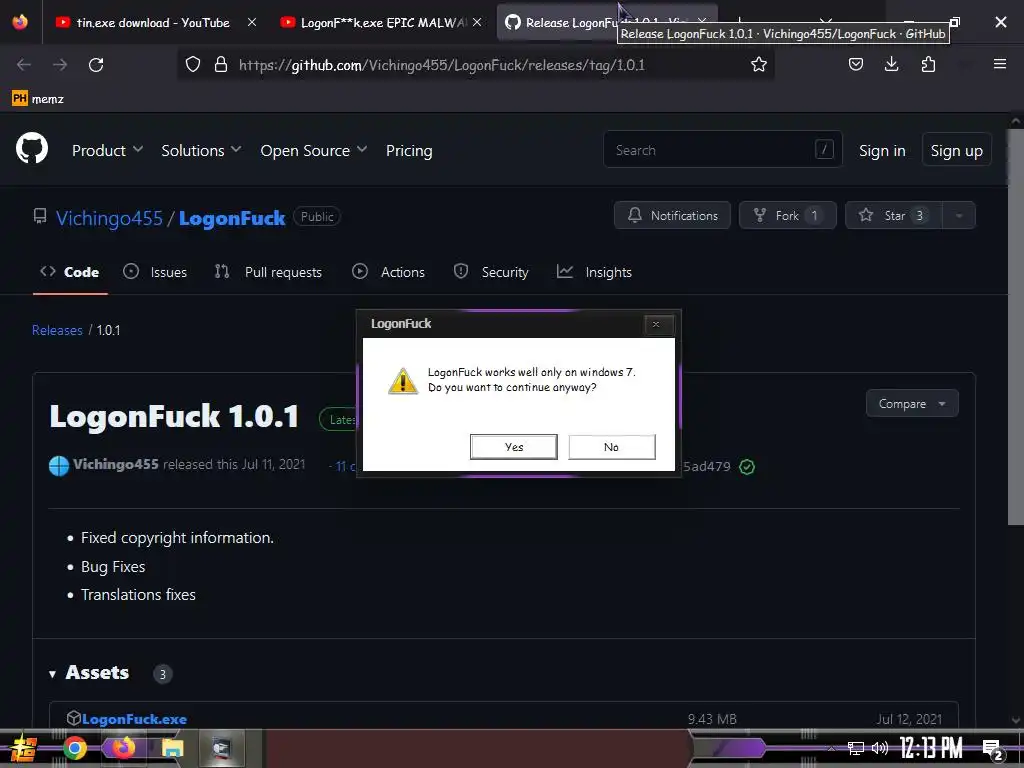1024x768 pixels.
Task: Click the site padlock icon
Action: [x=221, y=64]
